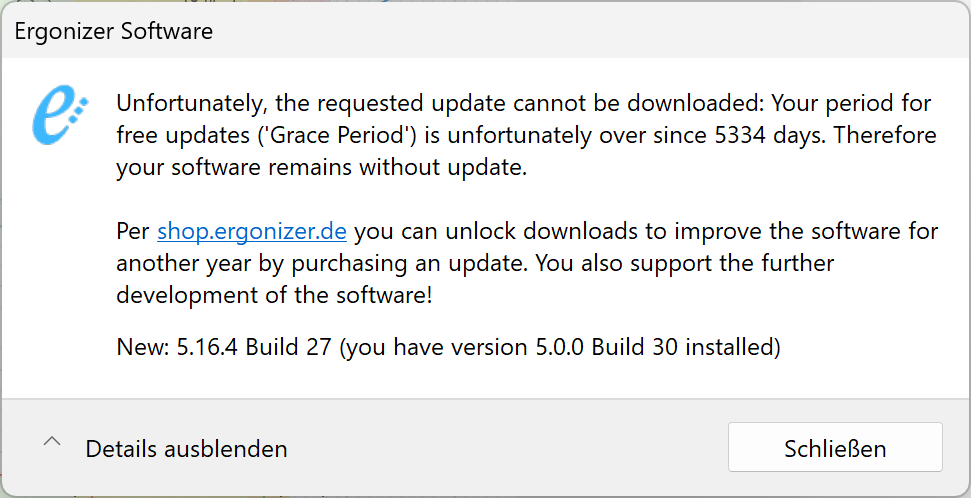Click 'another year by purchasing an update' text

pyautogui.click(x=323, y=263)
